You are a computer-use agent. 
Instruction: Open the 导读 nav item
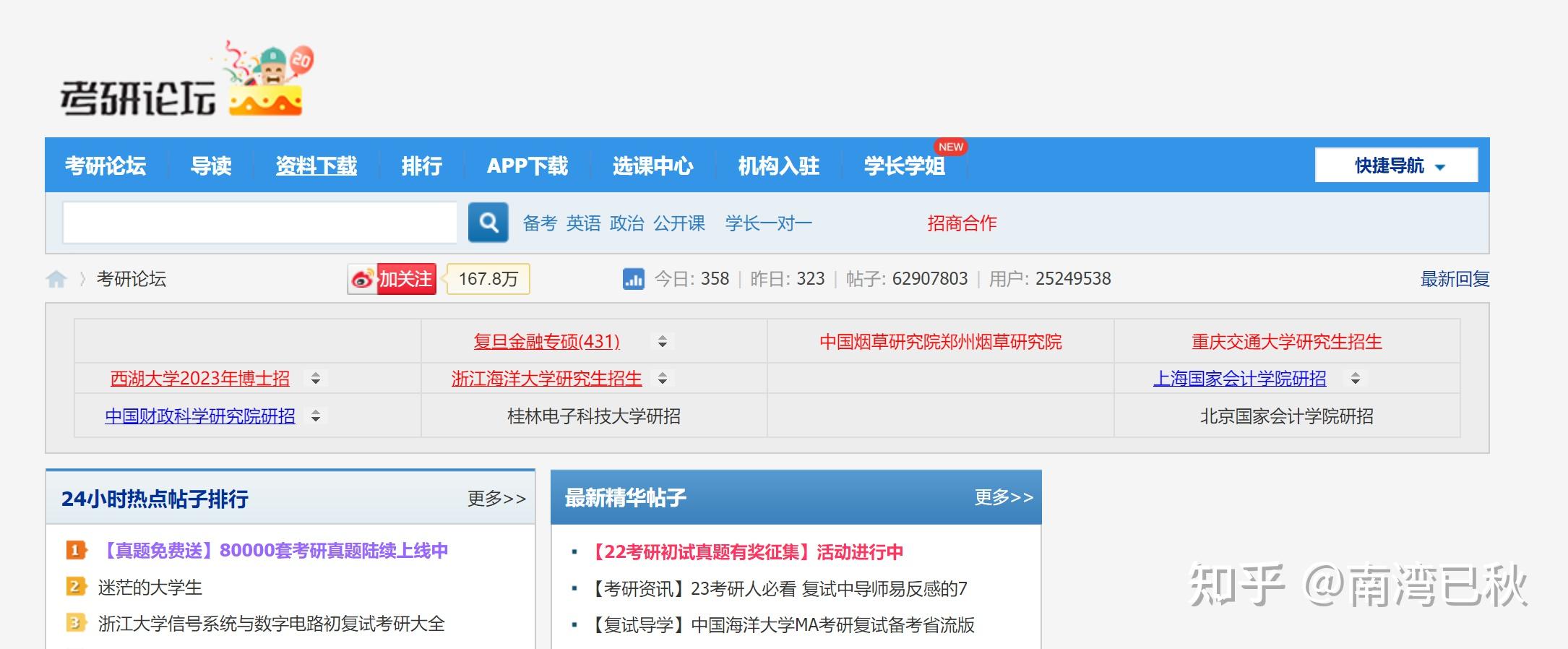pyautogui.click(x=211, y=166)
